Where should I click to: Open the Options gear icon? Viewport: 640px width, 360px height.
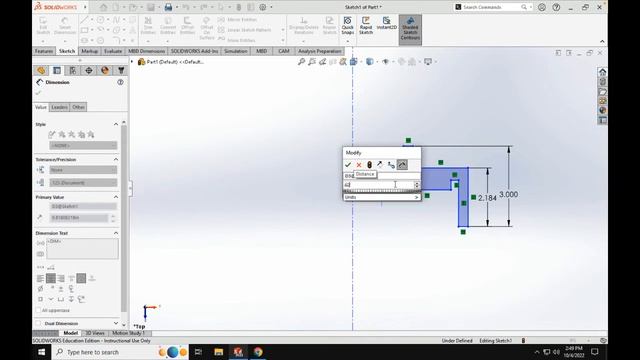click(263, 7)
